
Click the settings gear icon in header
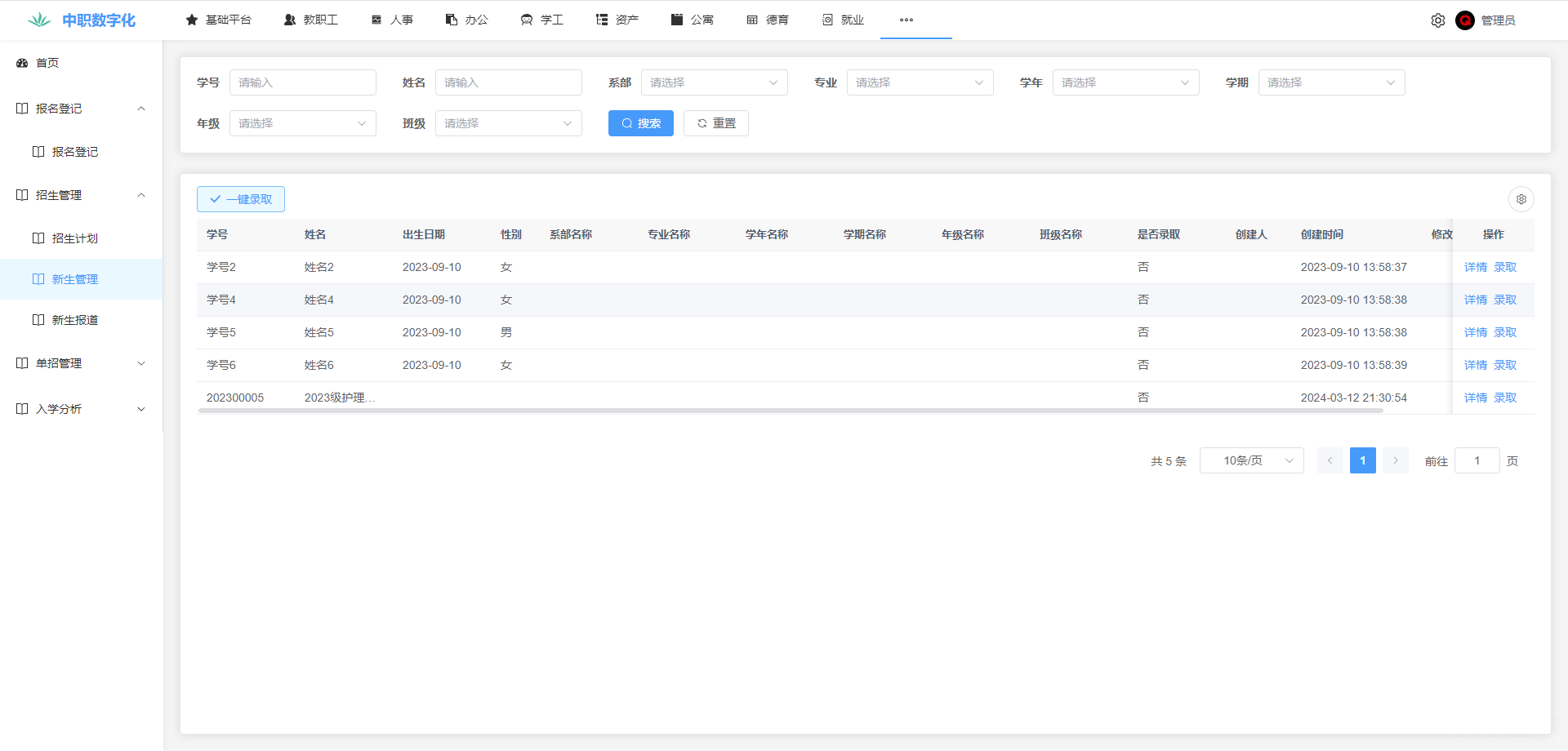1437,20
